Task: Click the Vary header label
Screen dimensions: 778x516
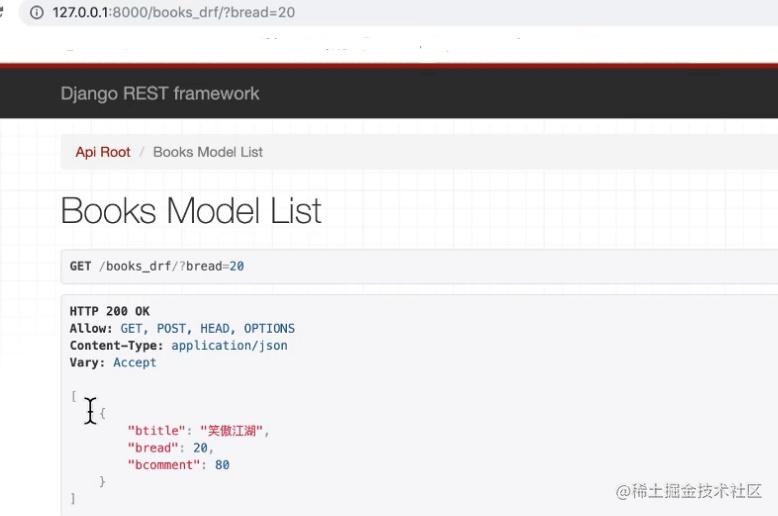Action: coord(87,363)
